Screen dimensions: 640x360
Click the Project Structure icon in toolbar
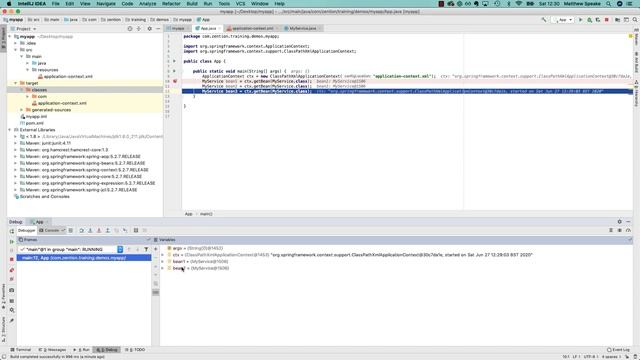(x=618, y=20)
